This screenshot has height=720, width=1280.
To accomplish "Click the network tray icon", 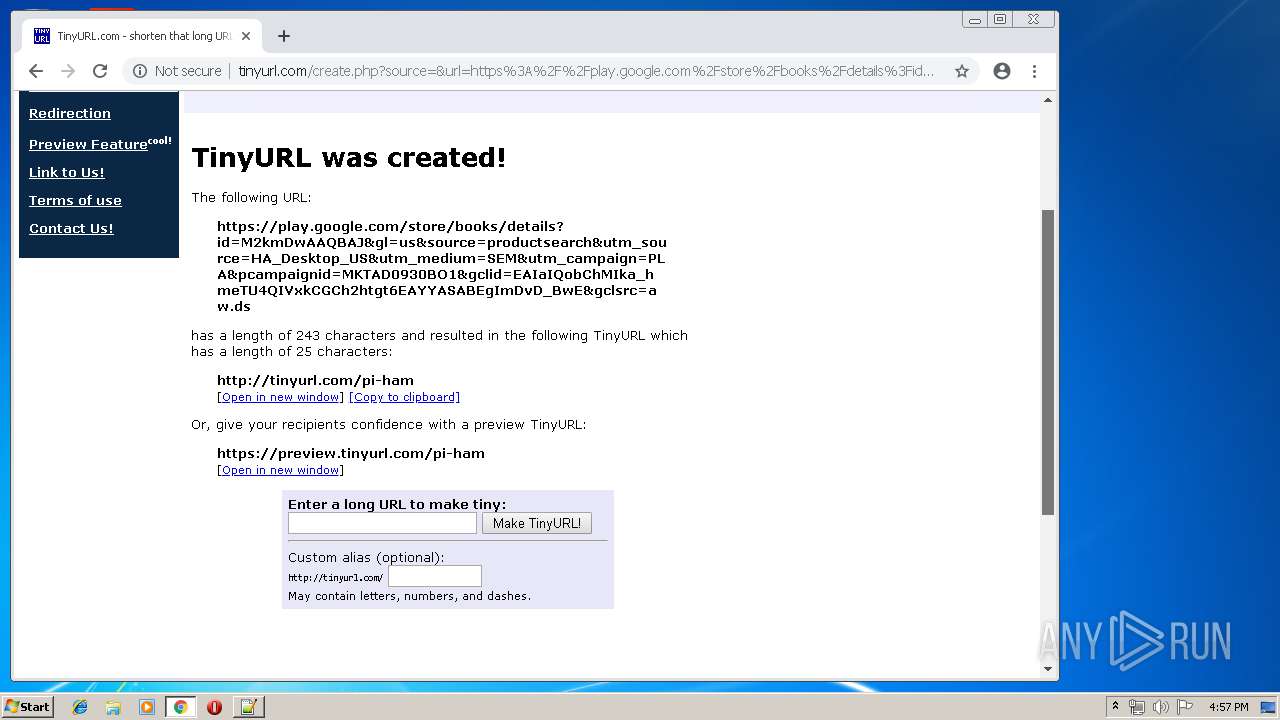I will click(1137, 707).
